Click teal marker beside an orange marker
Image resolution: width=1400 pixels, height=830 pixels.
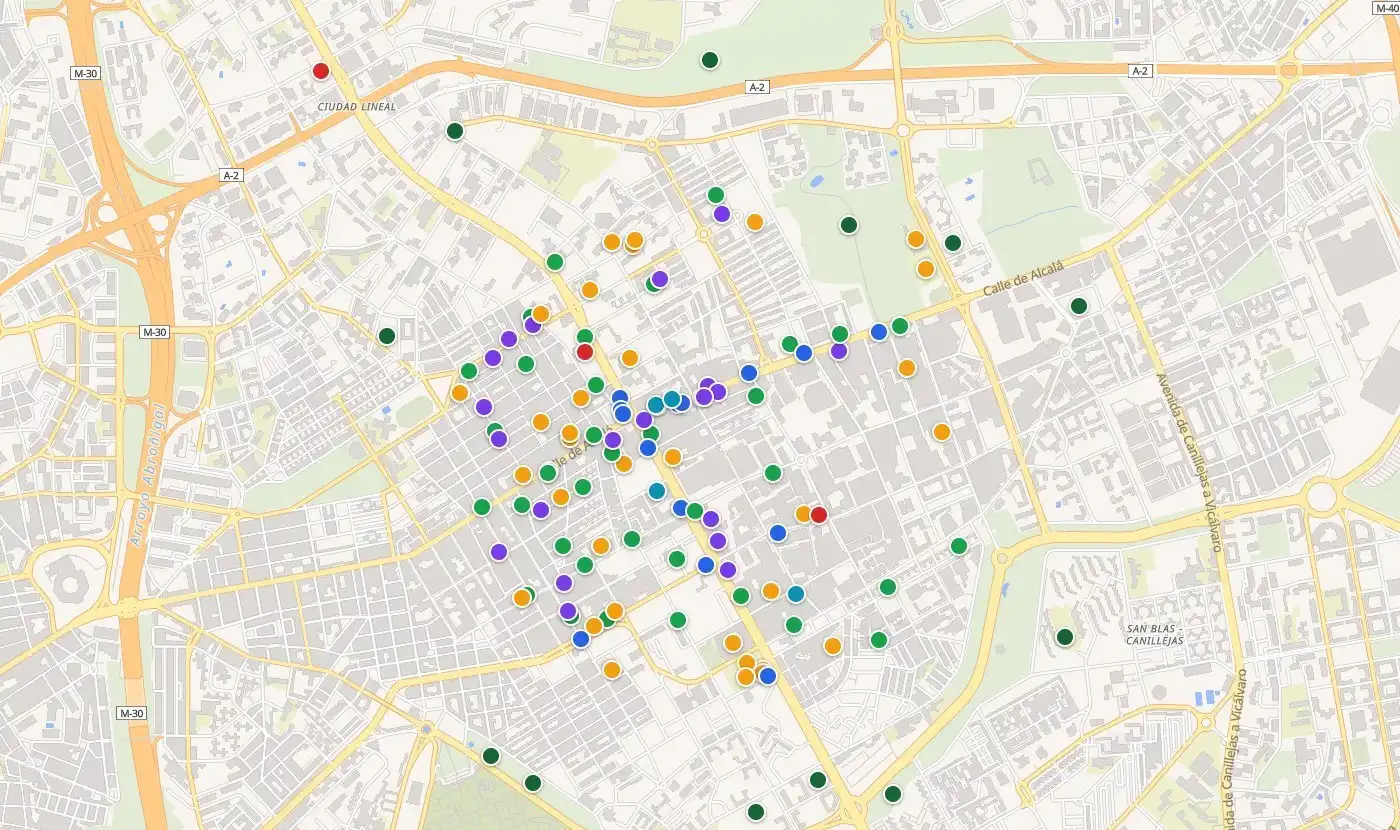796,594
